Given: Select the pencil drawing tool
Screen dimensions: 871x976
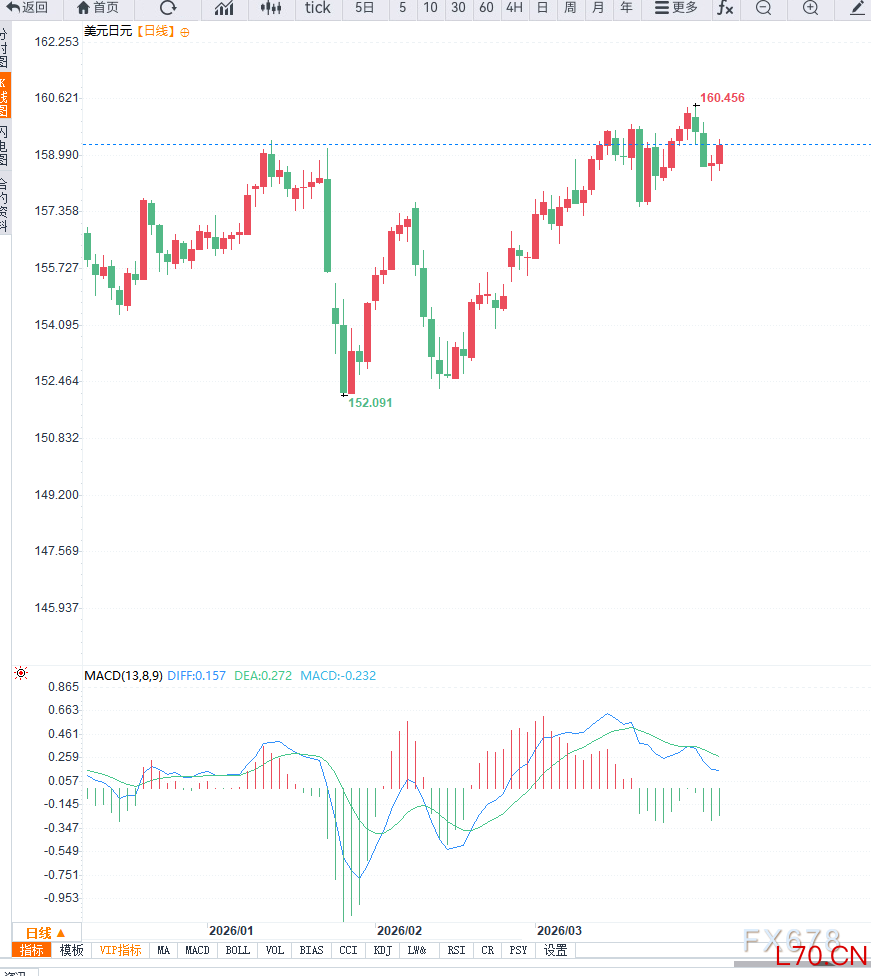Looking at the screenshot, I should pyautogui.click(x=857, y=8).
